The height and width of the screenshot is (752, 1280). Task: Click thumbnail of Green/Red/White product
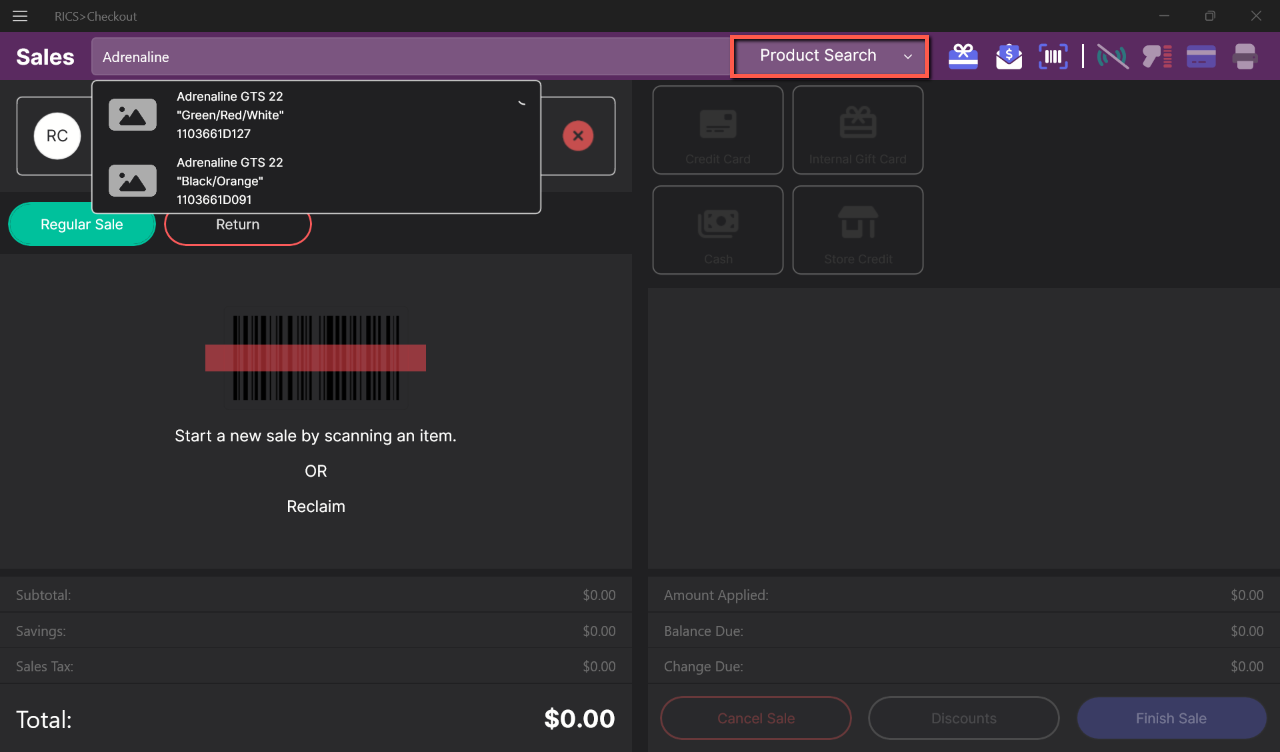pos(133,115)
